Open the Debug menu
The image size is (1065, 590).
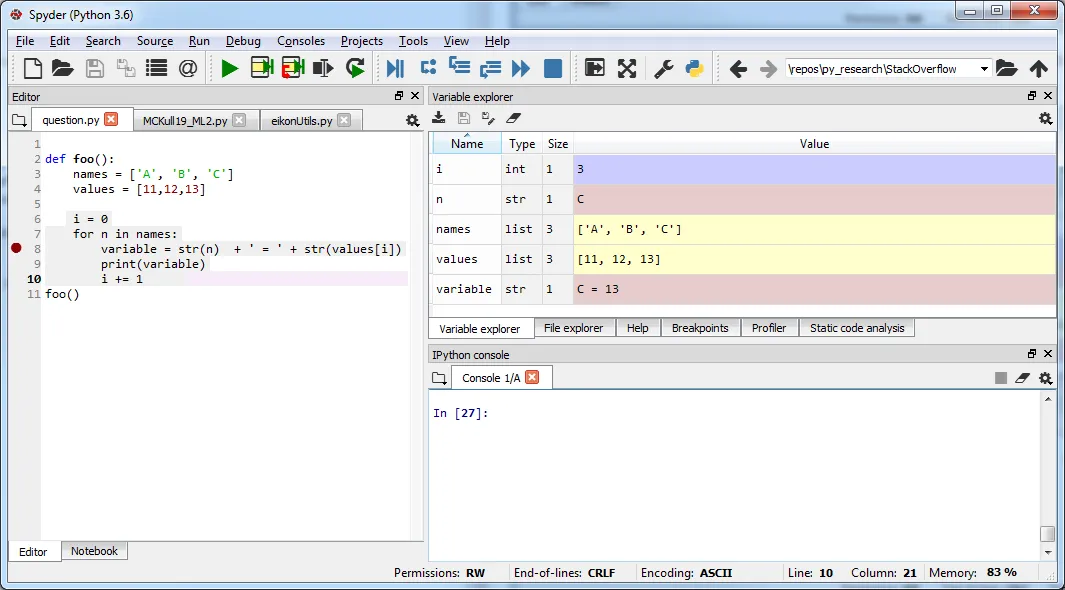coord(243,41)
